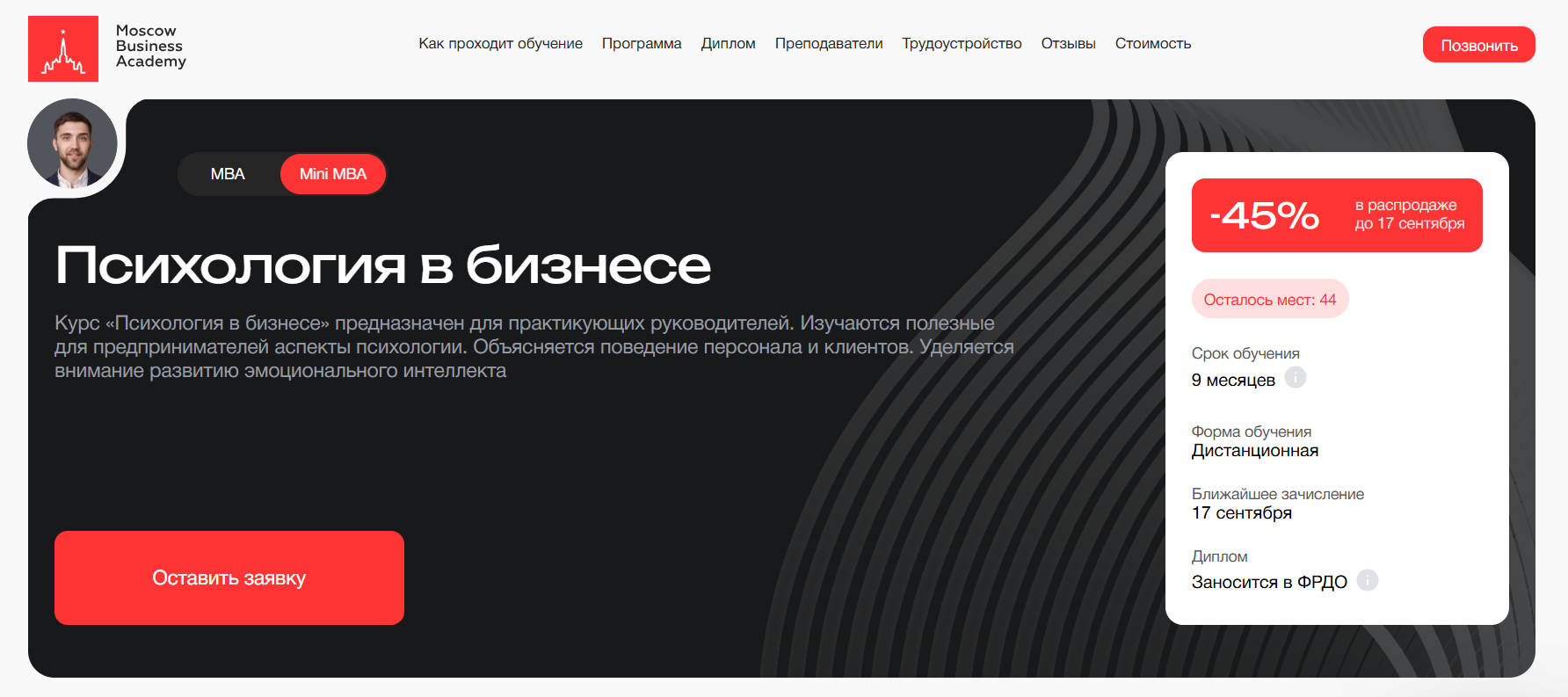The image size is (1568, 697).
Task: Jump to Стоимость section
Action: click(1153, 43)
